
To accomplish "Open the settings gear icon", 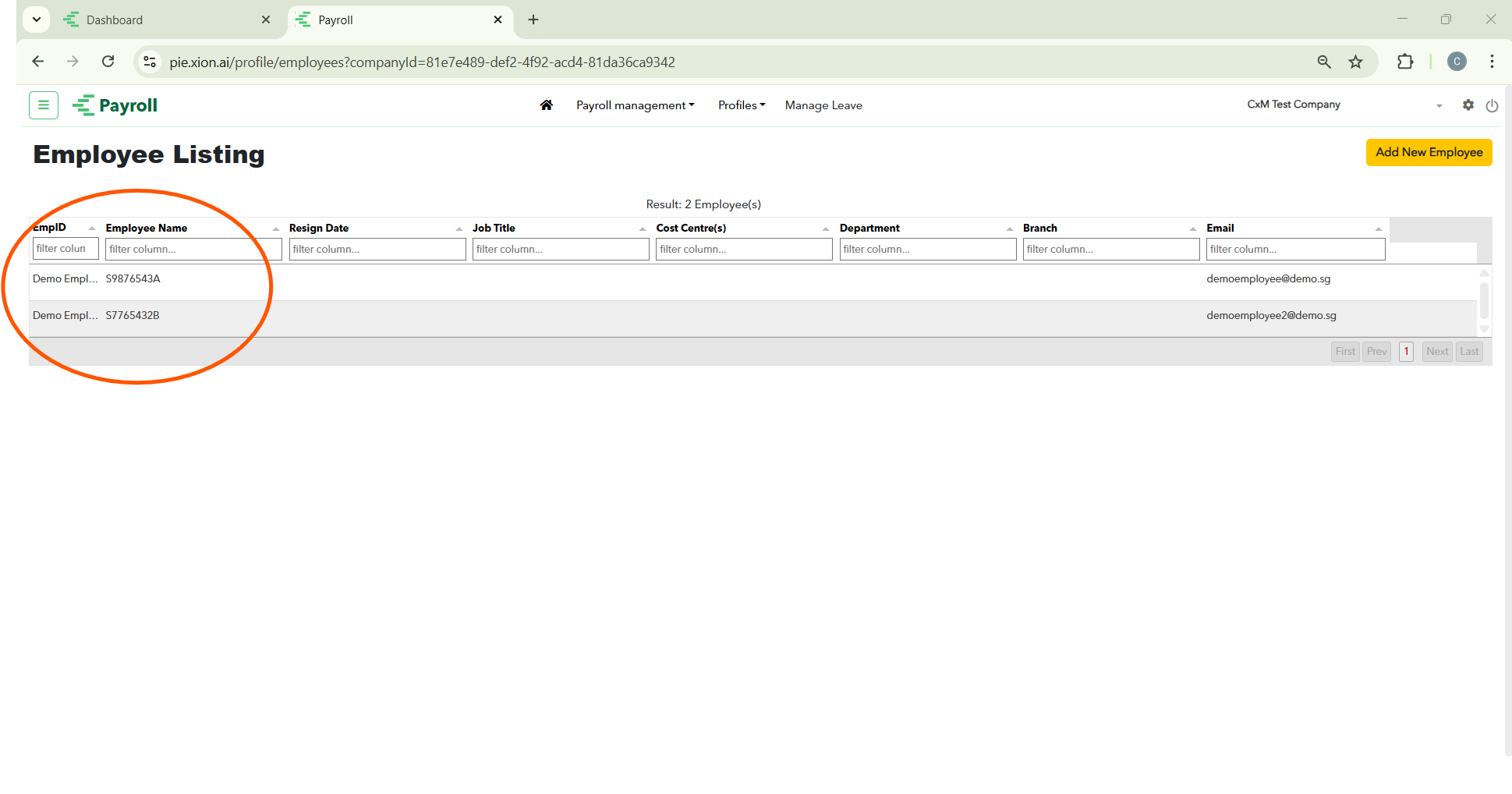I will (1468, 105).
